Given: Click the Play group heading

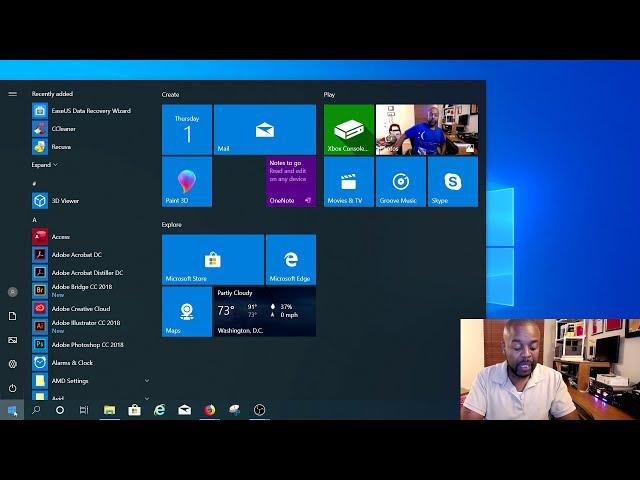Looking at the screenshot, I should pos(329,94).
